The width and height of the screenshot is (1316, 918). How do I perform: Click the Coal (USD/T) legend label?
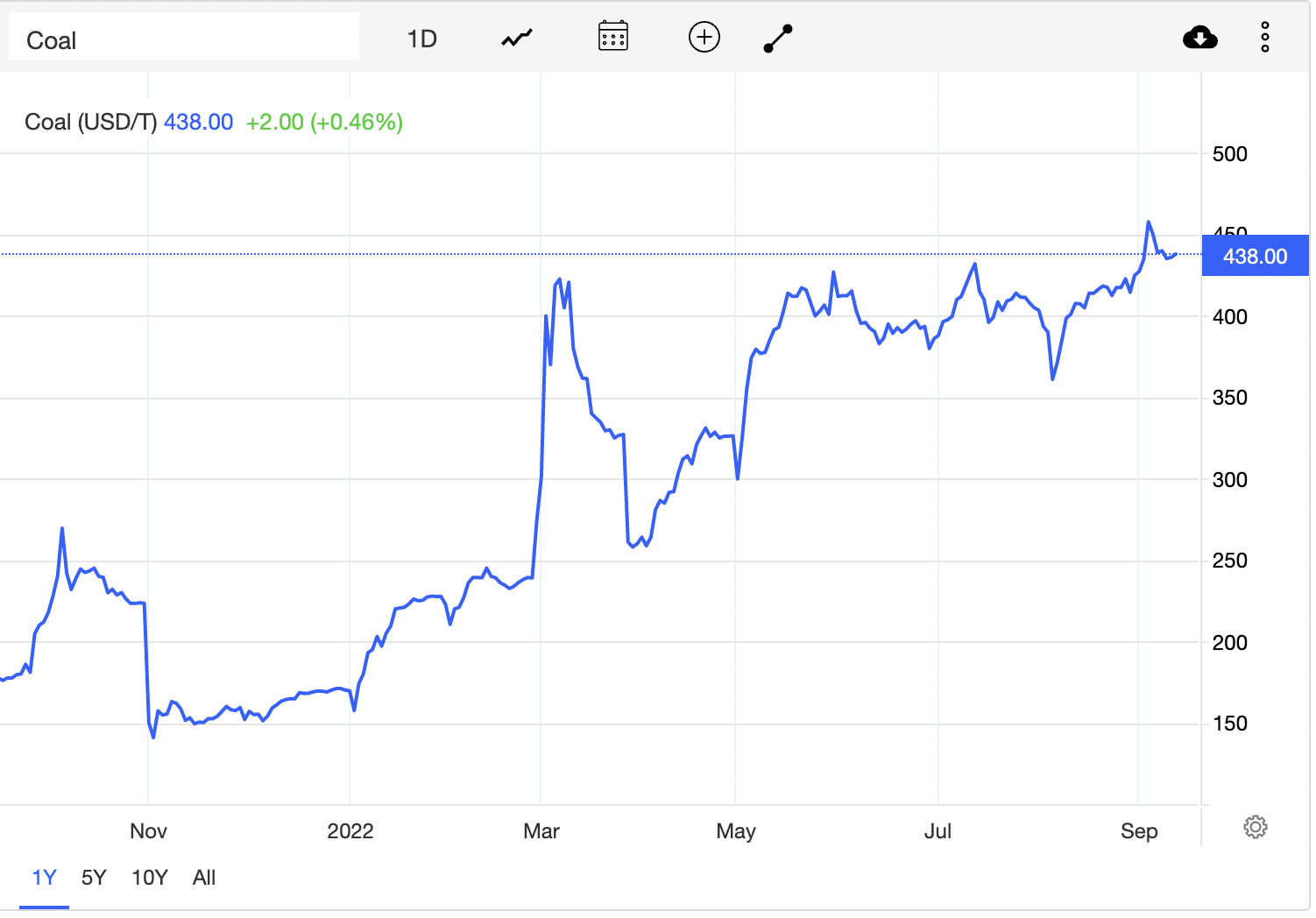pyautogui.click(x=91, y=122)
